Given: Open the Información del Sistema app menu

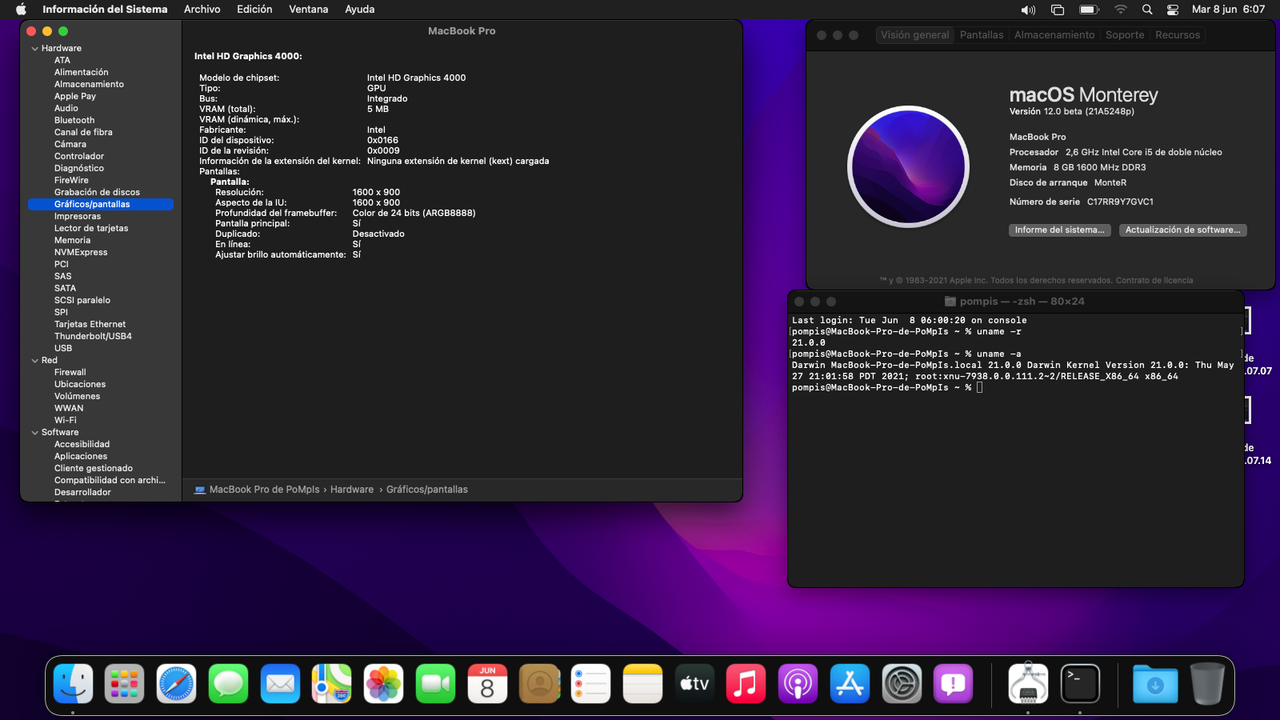Looking at the screenshot, I should [x=105, y=9].
